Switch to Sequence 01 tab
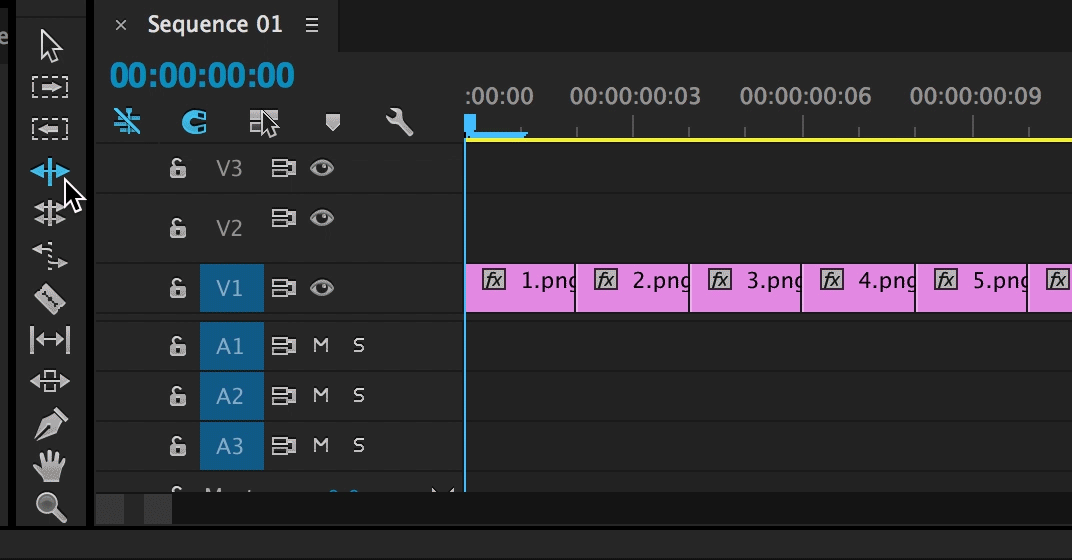This screenshot has height=560, width=1072. coord(215,25)
